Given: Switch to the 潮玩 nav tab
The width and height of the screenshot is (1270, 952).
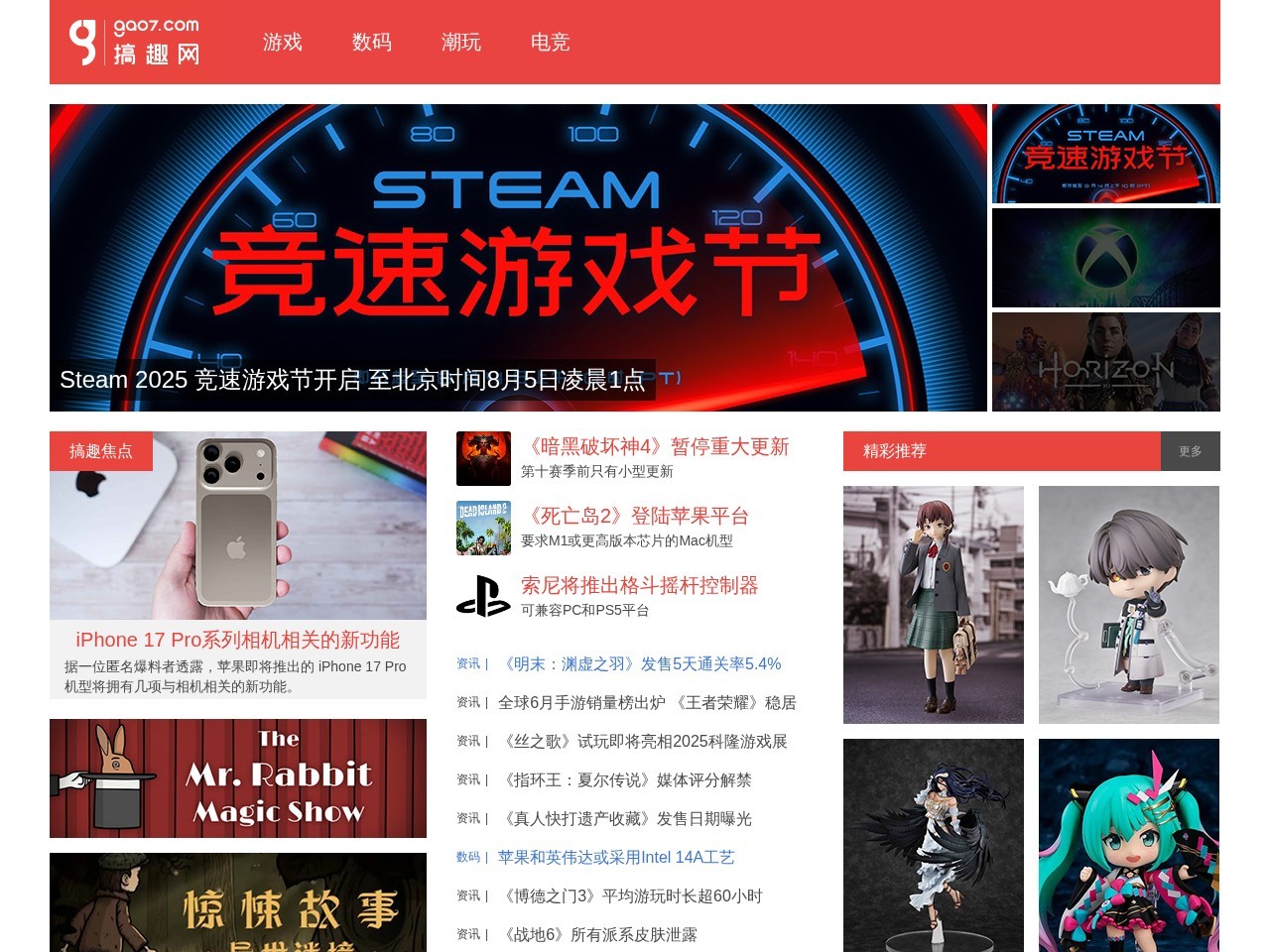Looking at the screenshot, I should [x=460, y=43].
